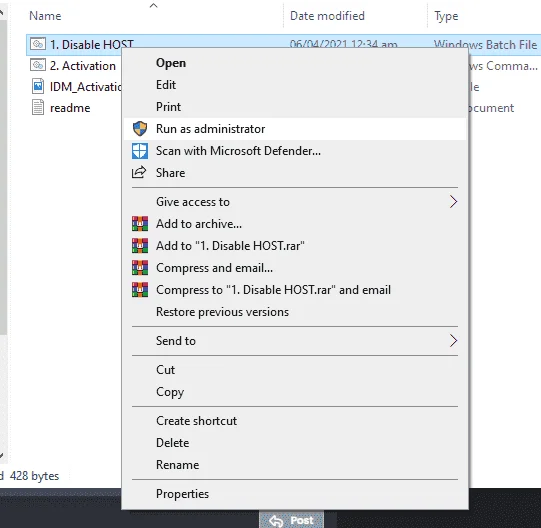Click the WinRAR icon beside Add to archive
Viewport: 541px width, 528px height.
(140, 224)
